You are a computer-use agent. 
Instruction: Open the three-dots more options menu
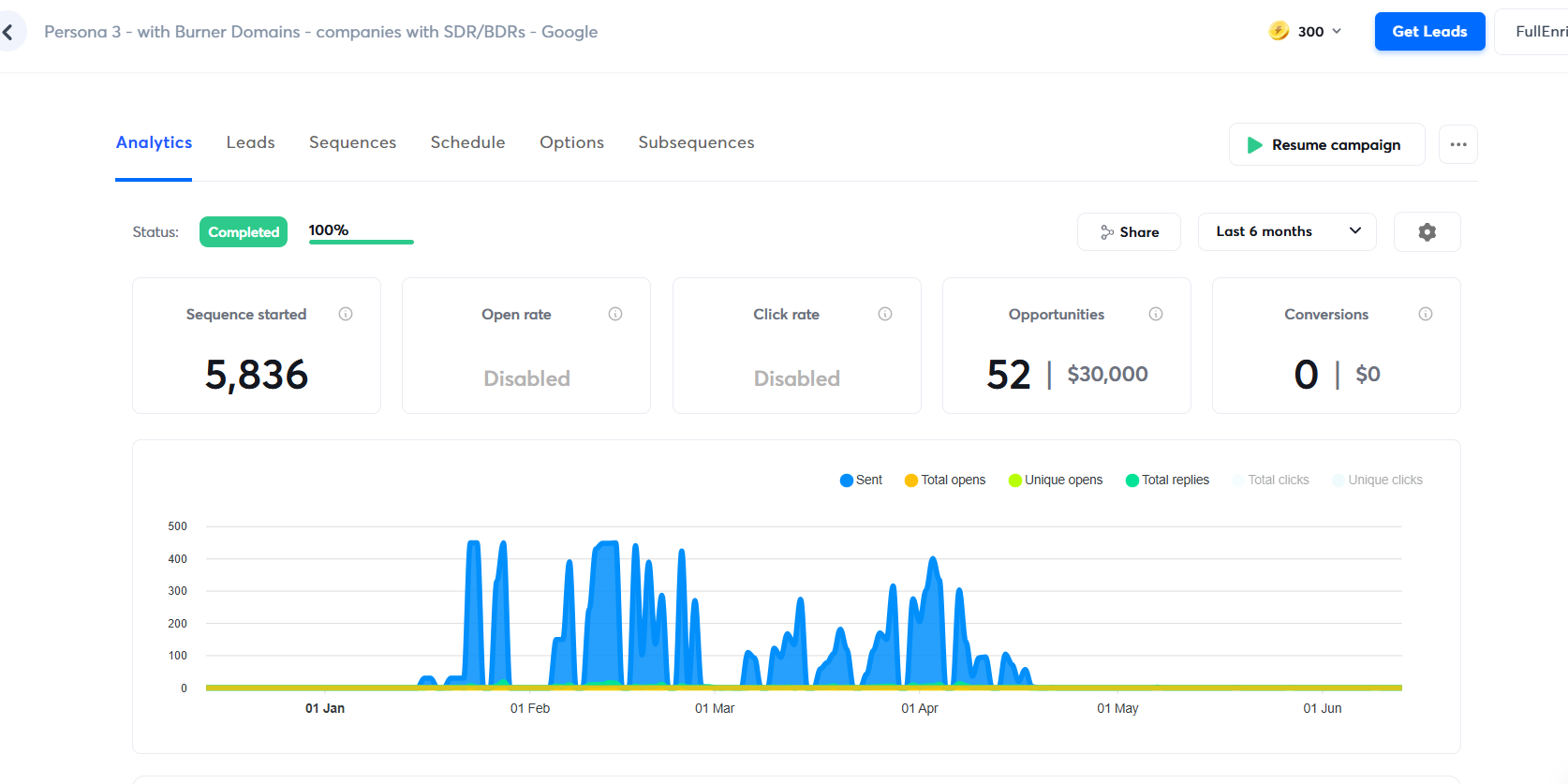(1457, 144)
